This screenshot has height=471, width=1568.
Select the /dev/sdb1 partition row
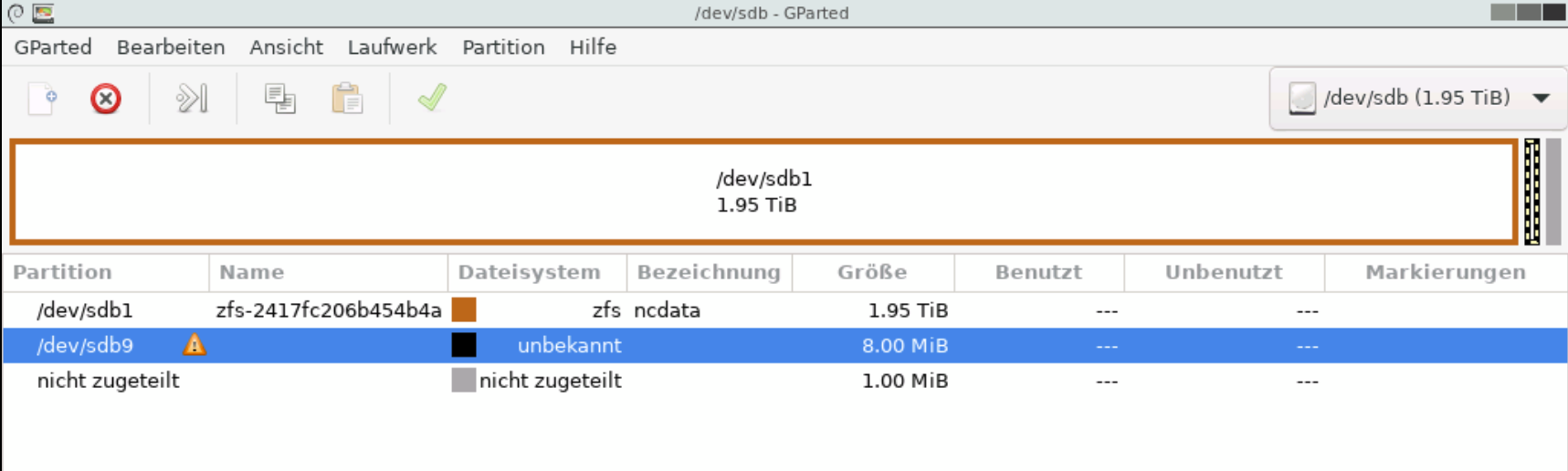85,310
